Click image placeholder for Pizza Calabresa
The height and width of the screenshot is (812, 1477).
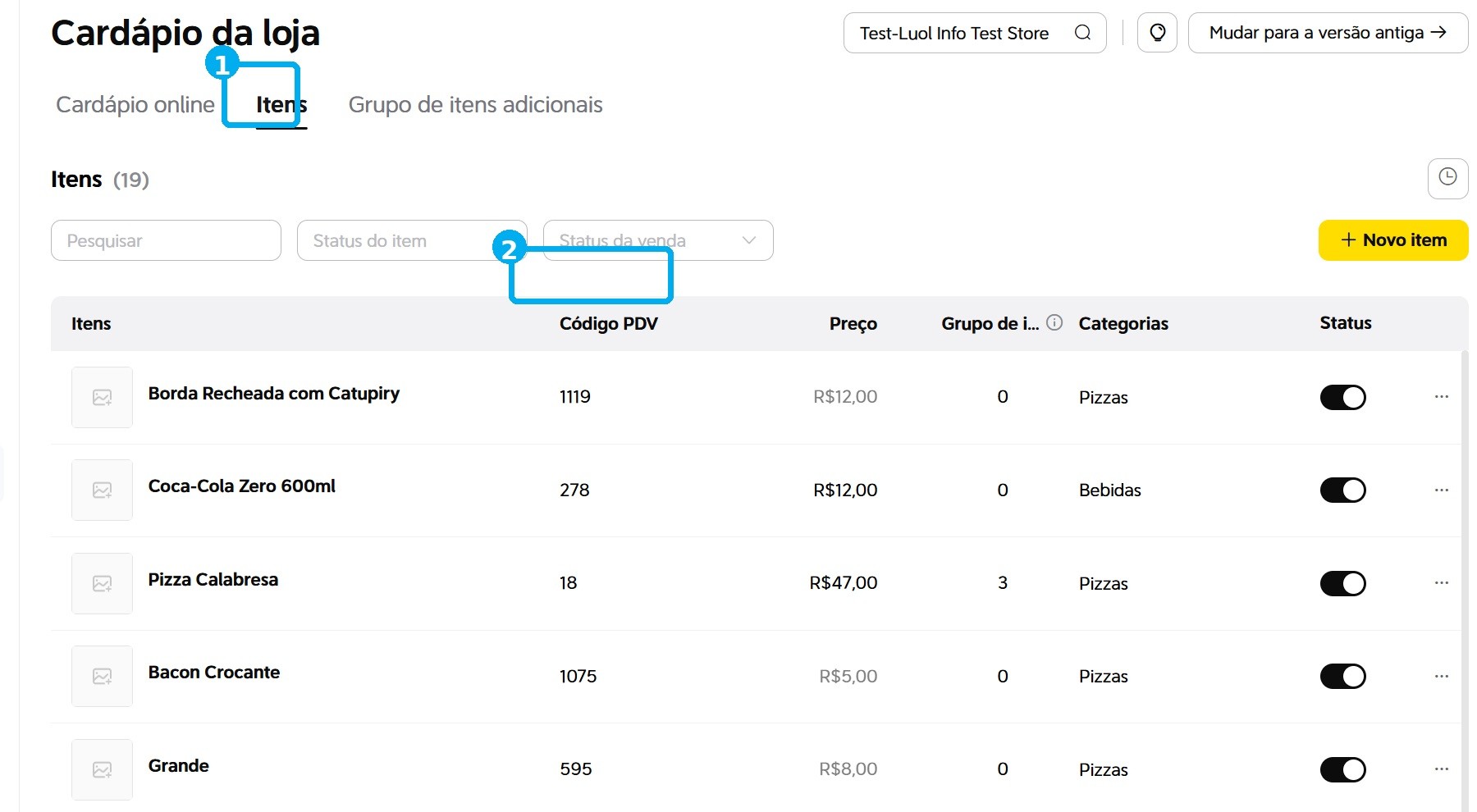click(102, 583)
